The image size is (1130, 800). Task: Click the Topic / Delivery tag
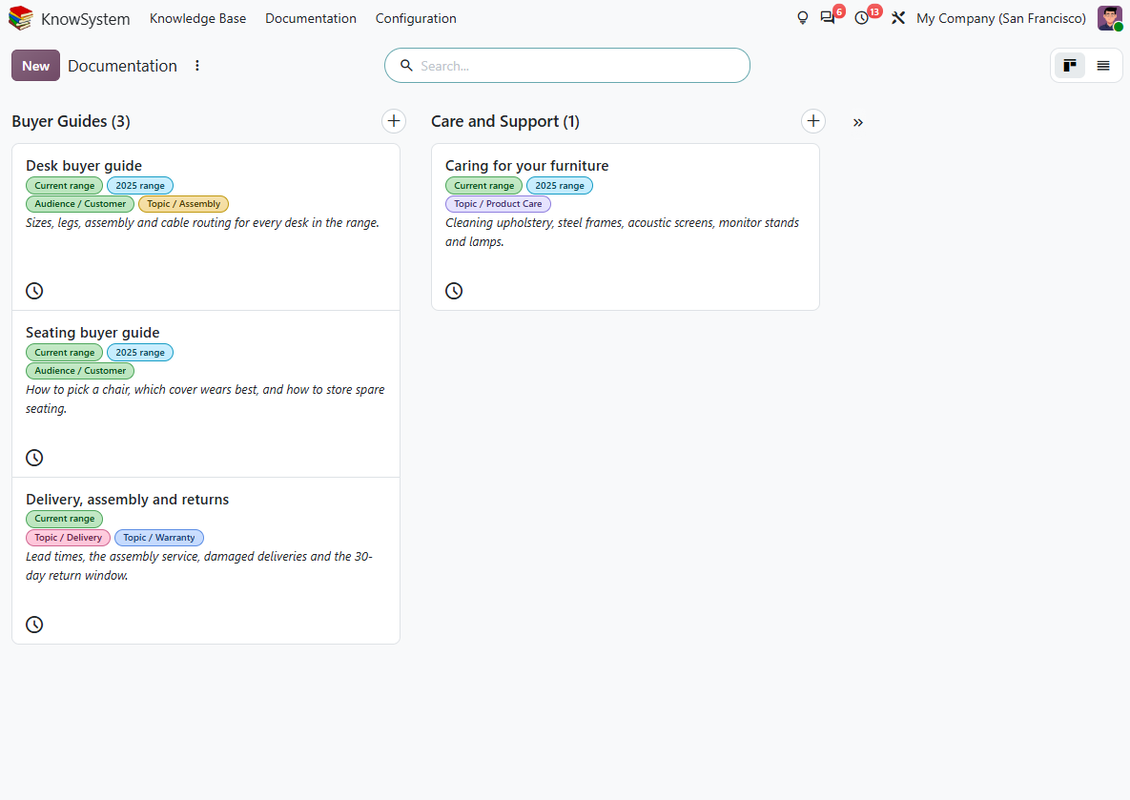coord(68,538)
